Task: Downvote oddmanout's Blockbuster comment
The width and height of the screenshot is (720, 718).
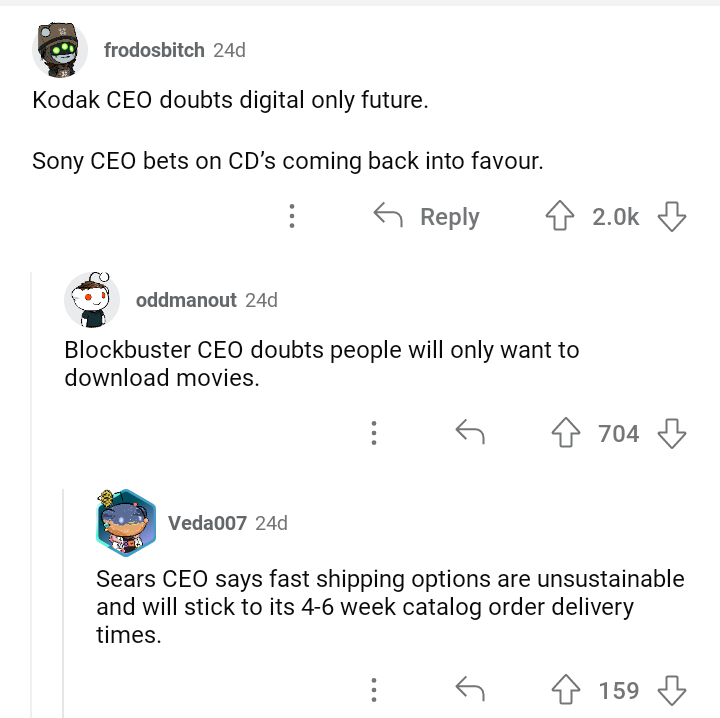Action: click(x=672, y=433)
